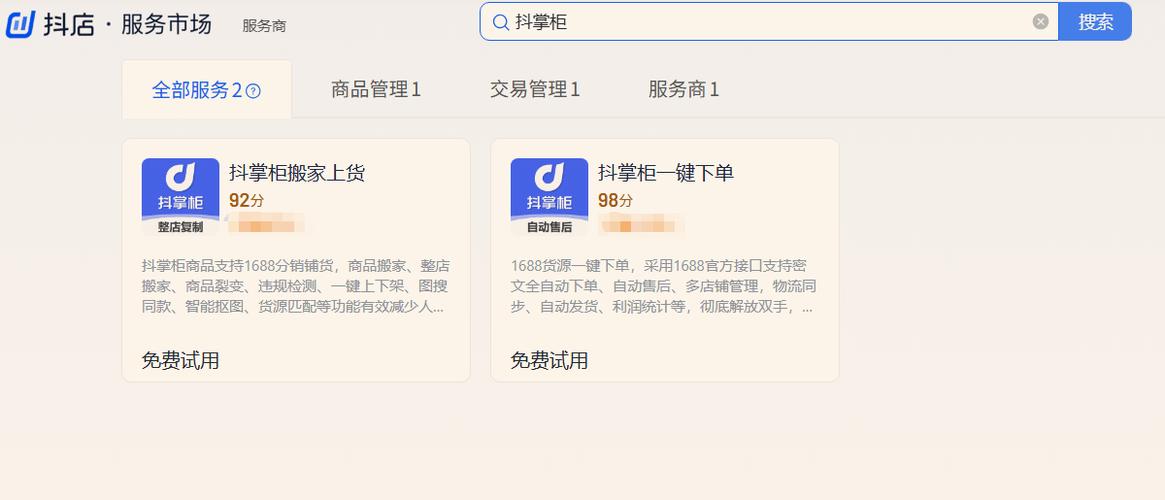Click the blurred provider name under 92分
Image resolution: width=1165 pixels, height=500 pixels.
pyautogui.click(x=265, y=224)
